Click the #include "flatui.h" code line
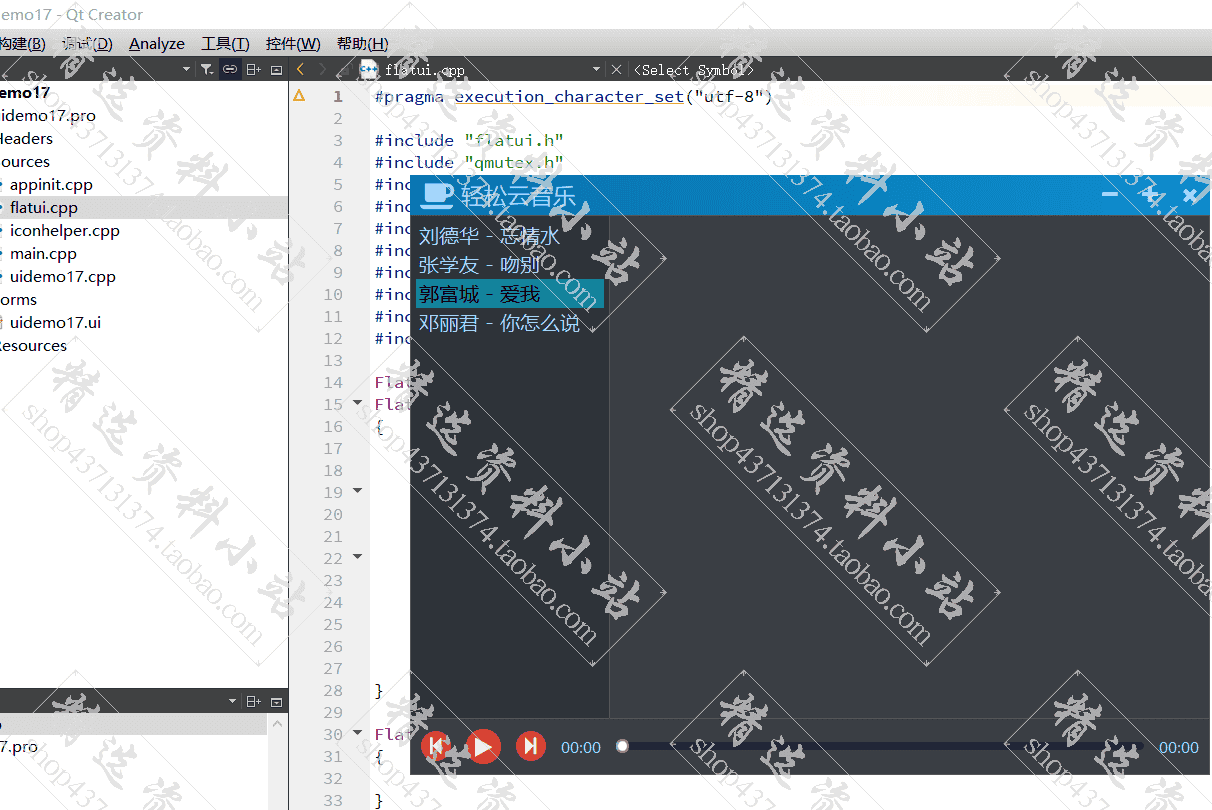Screen dimensions: 1212x810 tap(469, 140)
